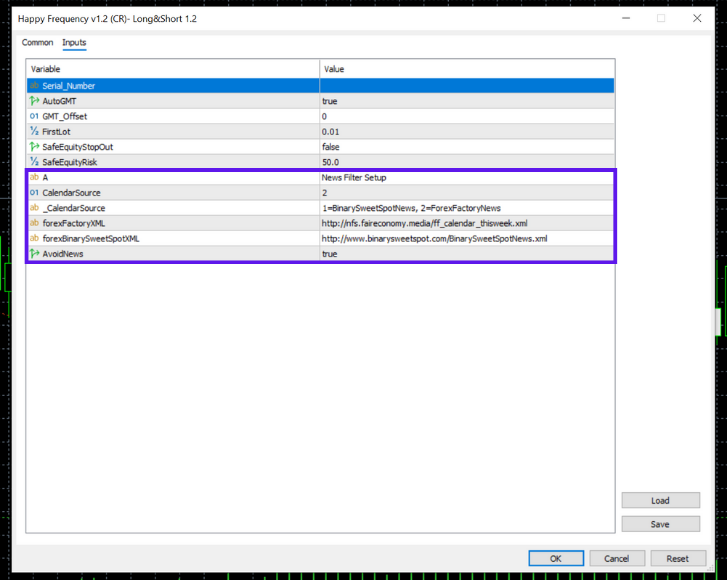
Task: Save the input settings with Save
Action: coord(660,524)
